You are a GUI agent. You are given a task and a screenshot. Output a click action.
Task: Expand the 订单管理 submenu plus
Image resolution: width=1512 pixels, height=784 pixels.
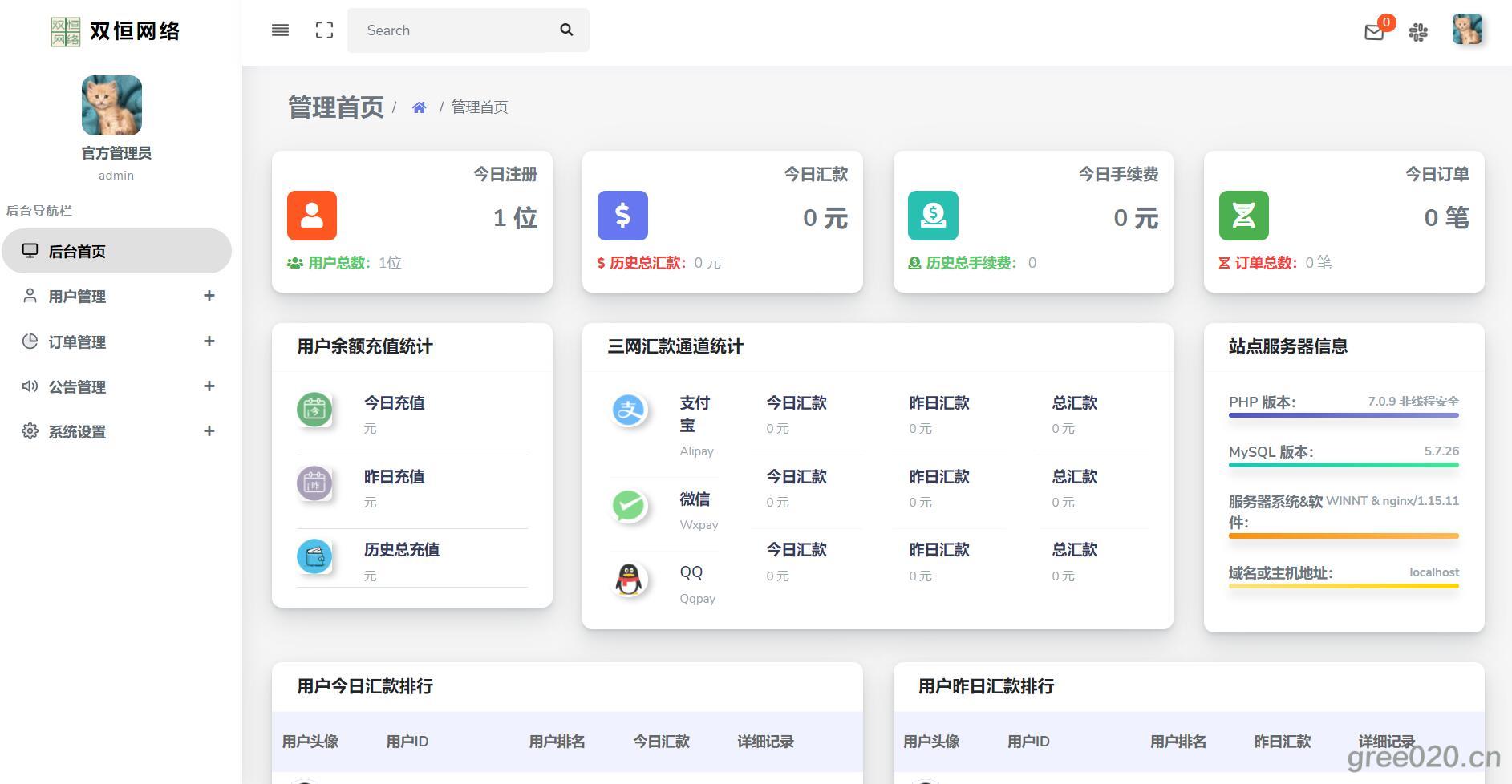click(x=209, y=341)
